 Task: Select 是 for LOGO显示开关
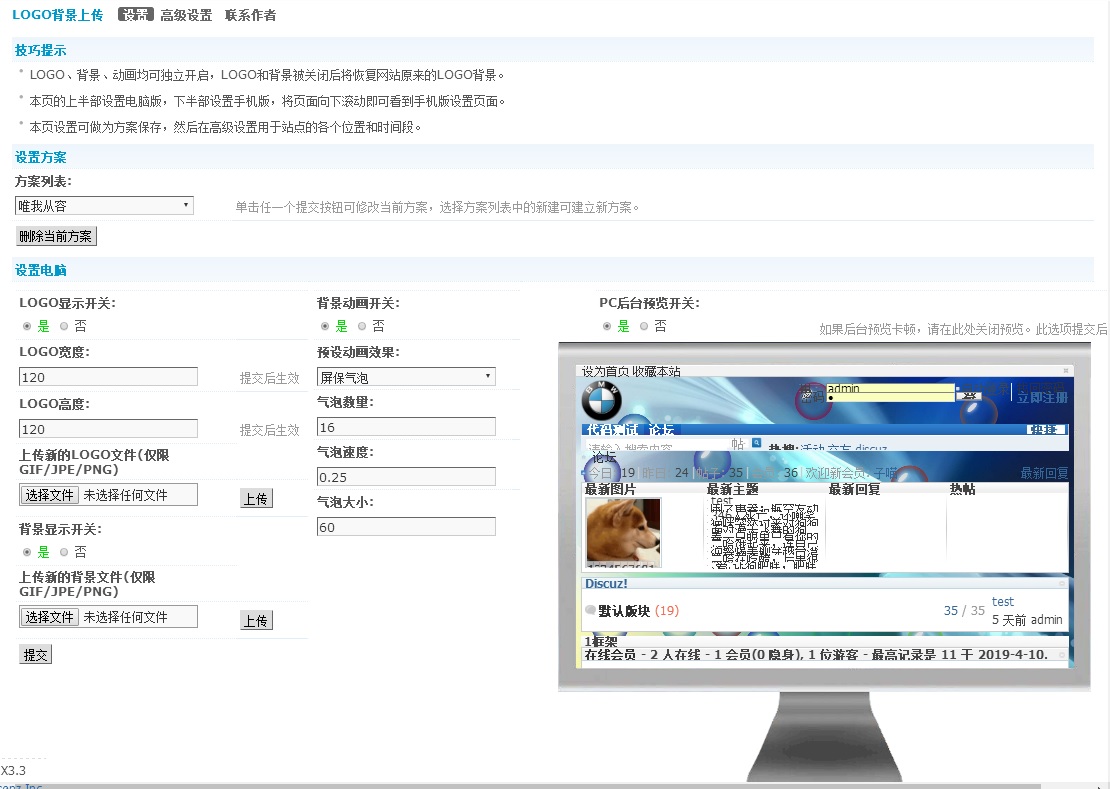point(27,326)
